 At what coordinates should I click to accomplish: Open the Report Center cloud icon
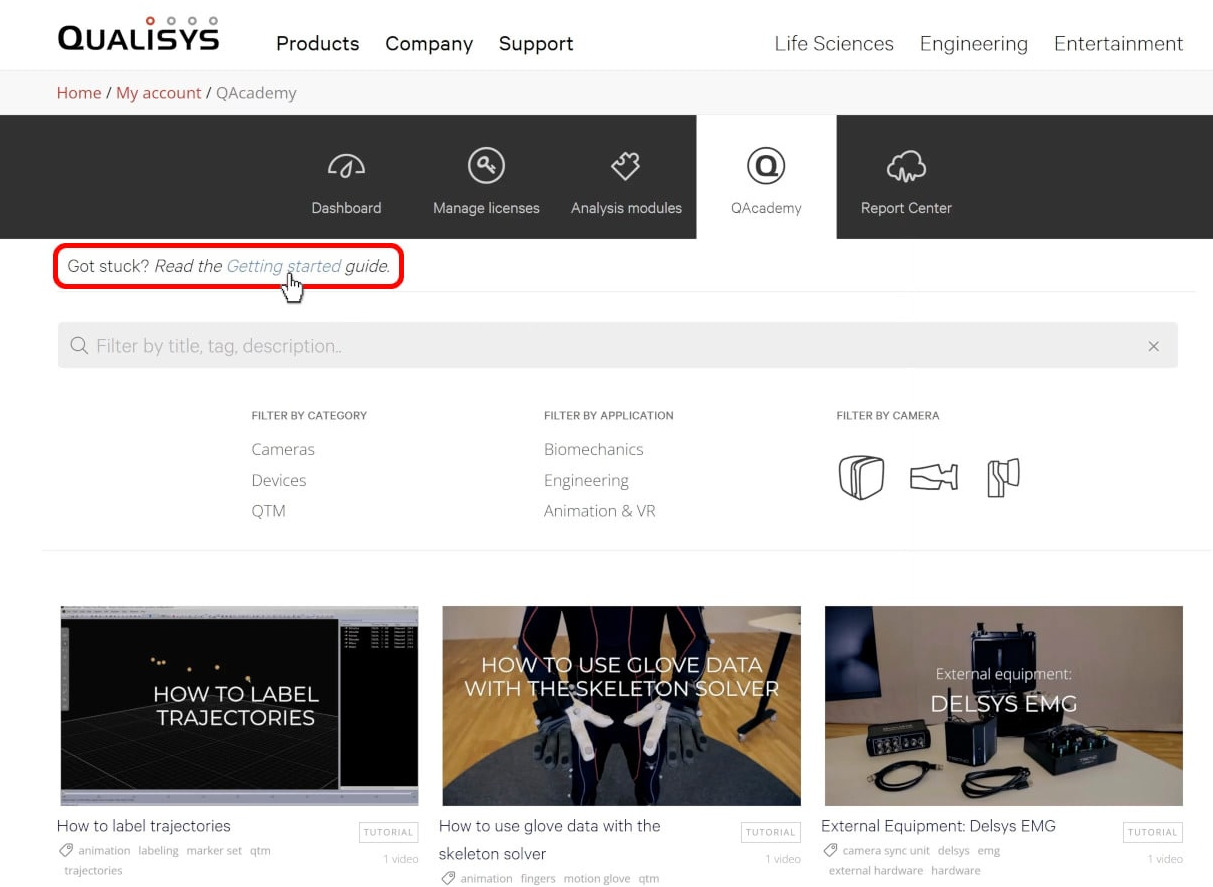pos(906,166)
